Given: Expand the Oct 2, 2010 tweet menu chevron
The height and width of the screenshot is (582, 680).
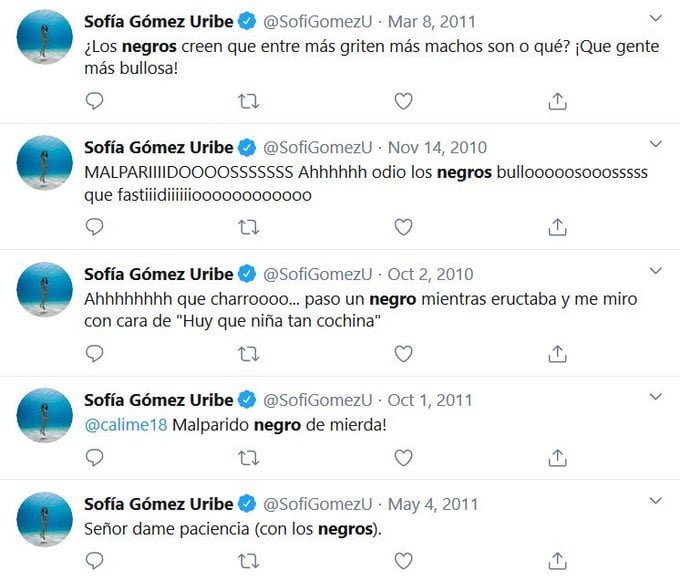Looking at the screenshot, I should click(655, 271).
